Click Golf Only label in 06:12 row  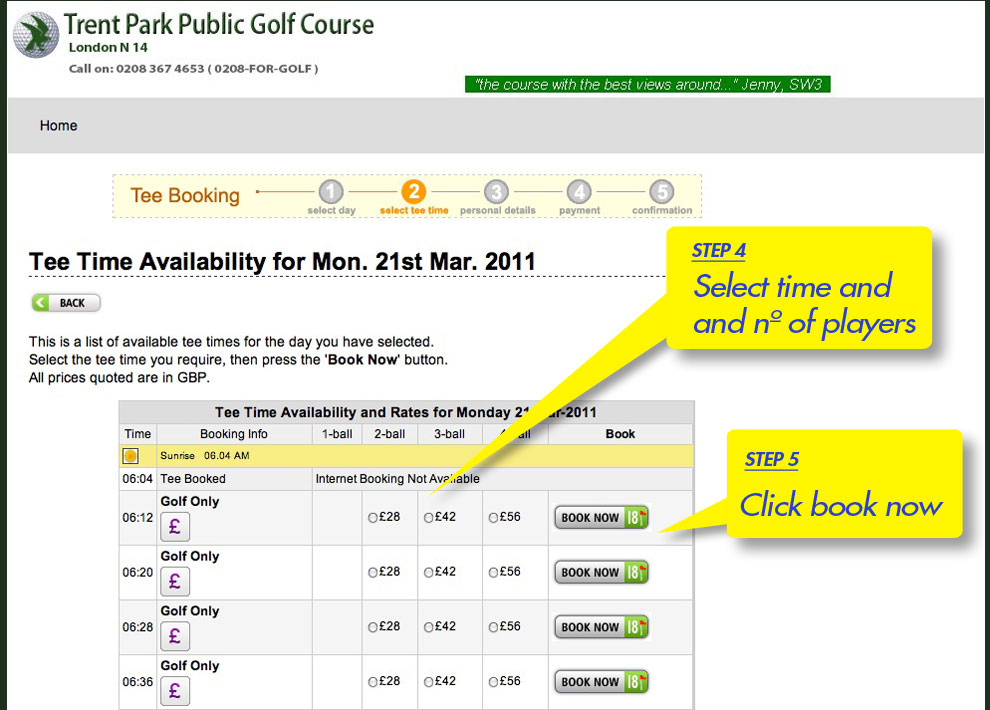(189, 502)
